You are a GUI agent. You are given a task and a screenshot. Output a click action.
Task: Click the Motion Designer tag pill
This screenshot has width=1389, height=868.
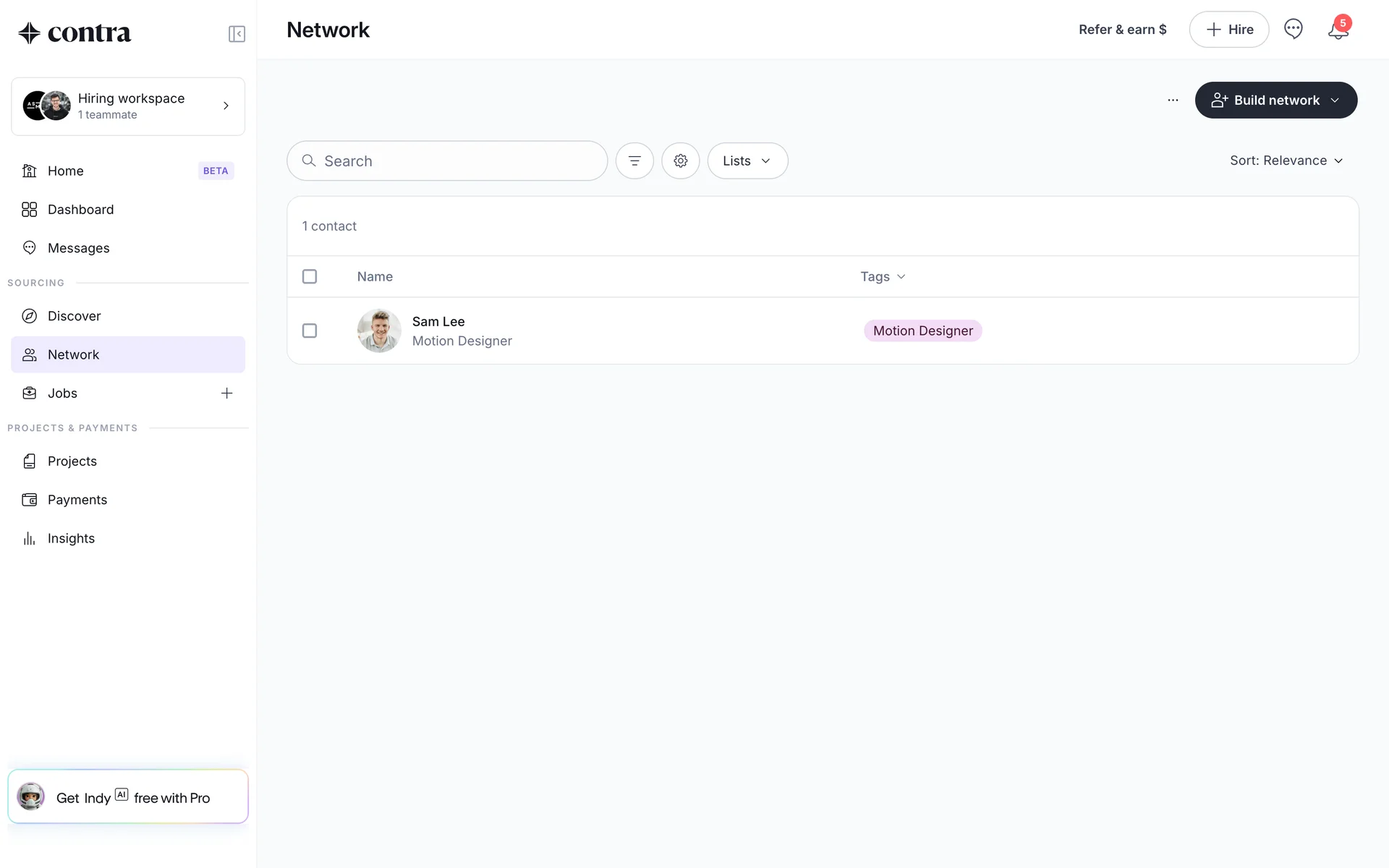click(x=922, y=331)
